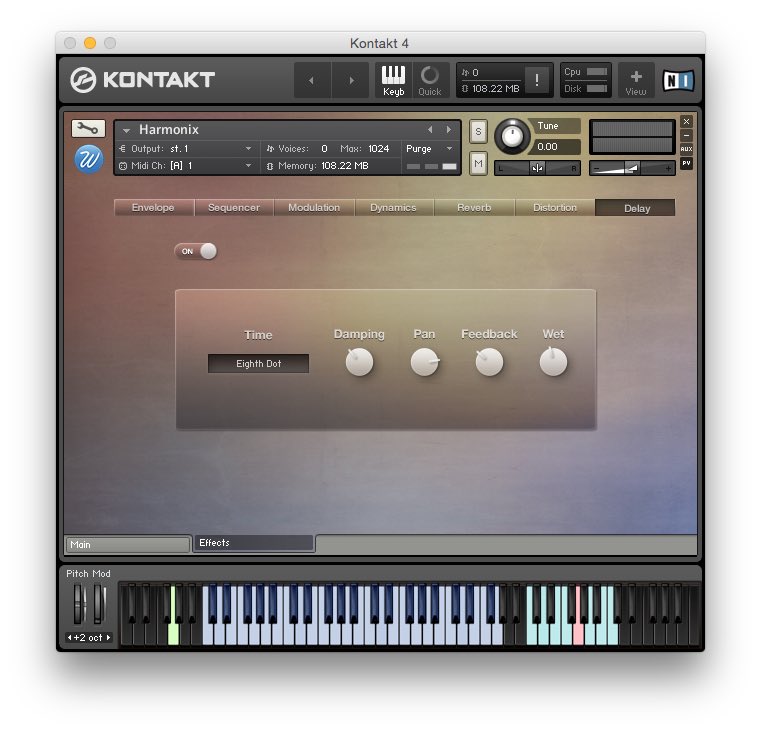Toggle the delay ON switch
Viewport: 761px width, 732px height.
[196, 251]
